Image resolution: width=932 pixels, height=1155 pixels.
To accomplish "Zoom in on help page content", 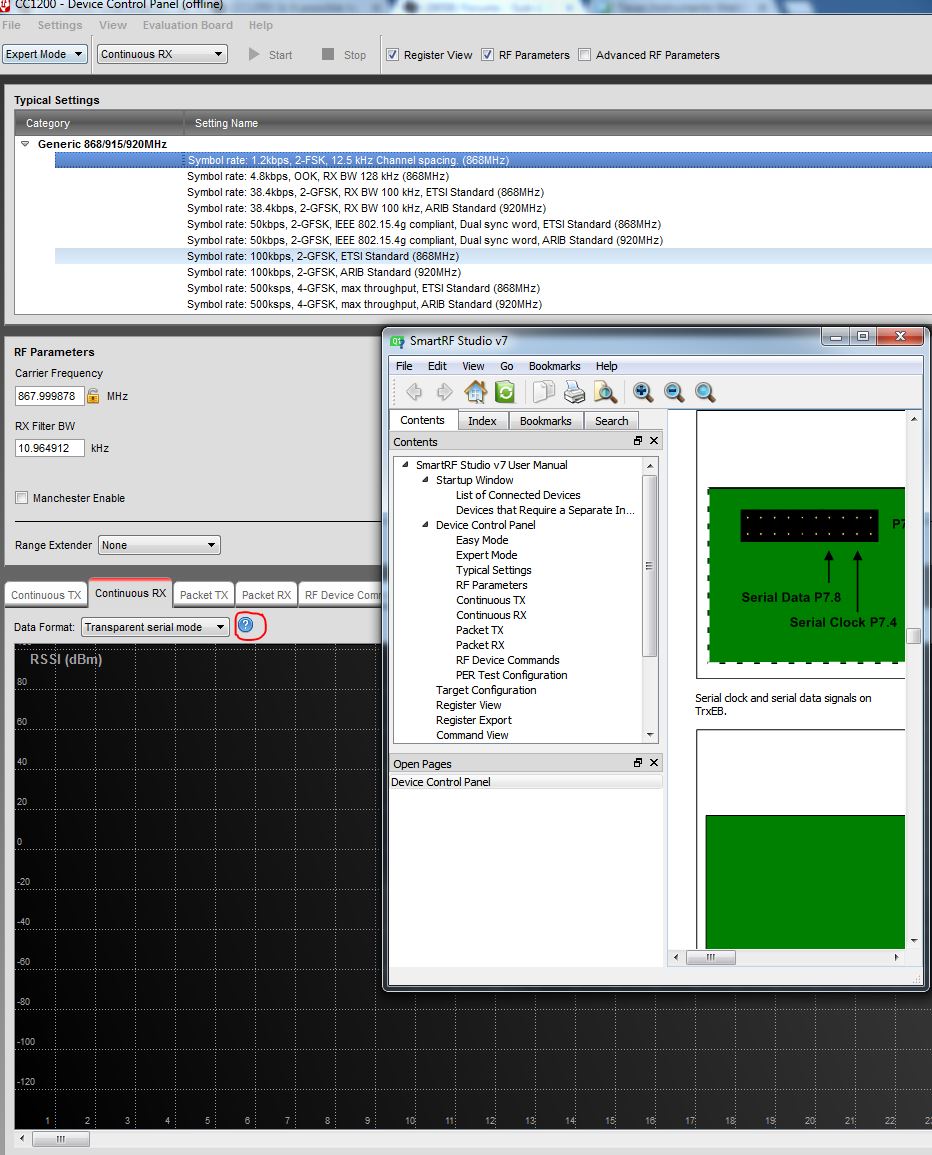I will point(642,392).
